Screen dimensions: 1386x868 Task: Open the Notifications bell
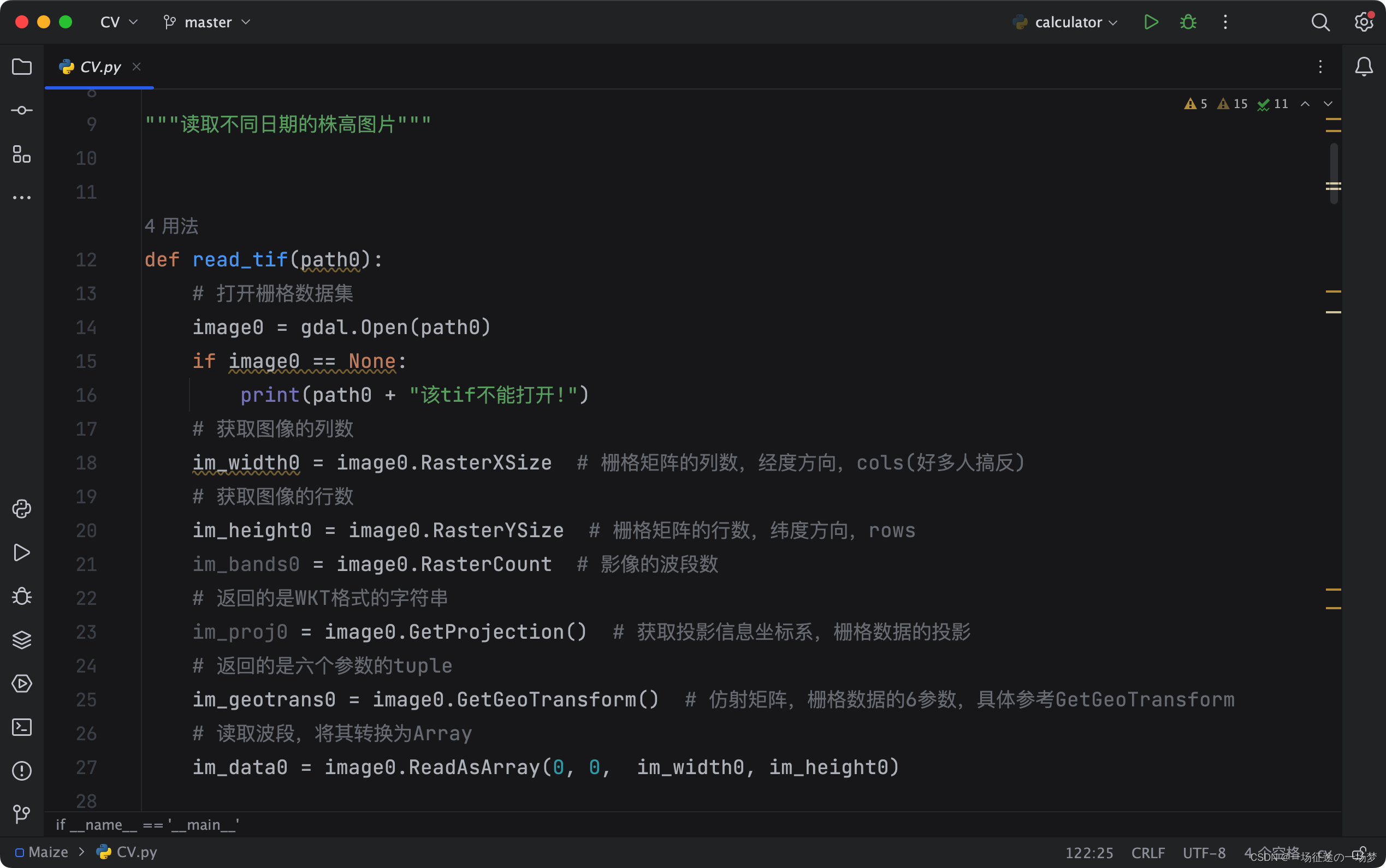[1363, 67]
